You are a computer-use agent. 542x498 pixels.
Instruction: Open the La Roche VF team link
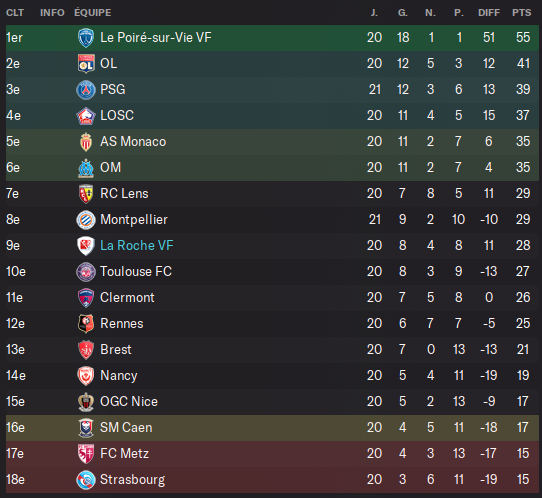point(137,245)
